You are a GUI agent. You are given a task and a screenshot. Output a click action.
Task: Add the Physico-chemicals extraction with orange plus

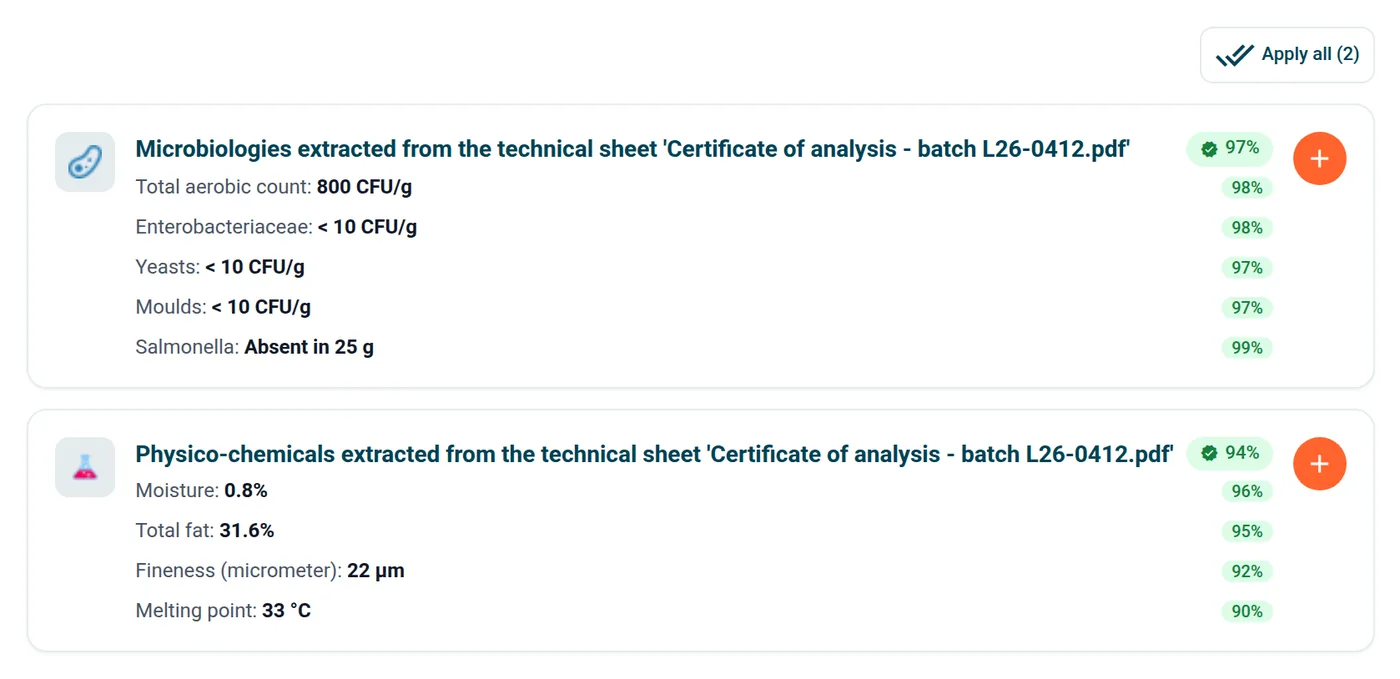(x=1319, y=464)
